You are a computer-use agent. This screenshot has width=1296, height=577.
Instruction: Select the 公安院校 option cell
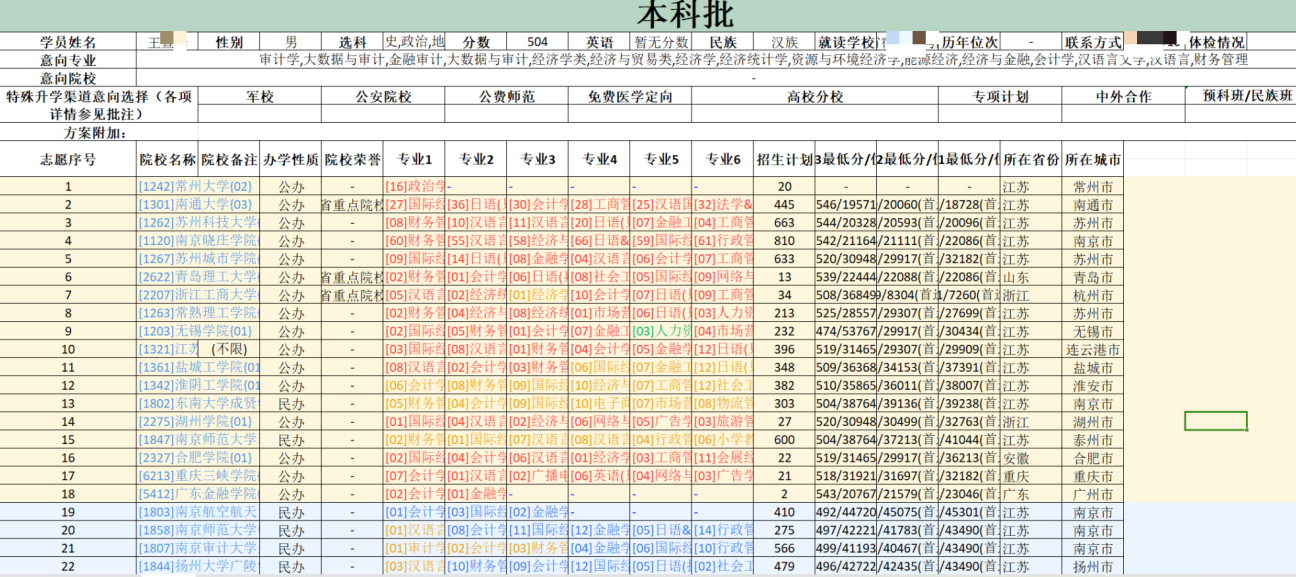(382, 97)
